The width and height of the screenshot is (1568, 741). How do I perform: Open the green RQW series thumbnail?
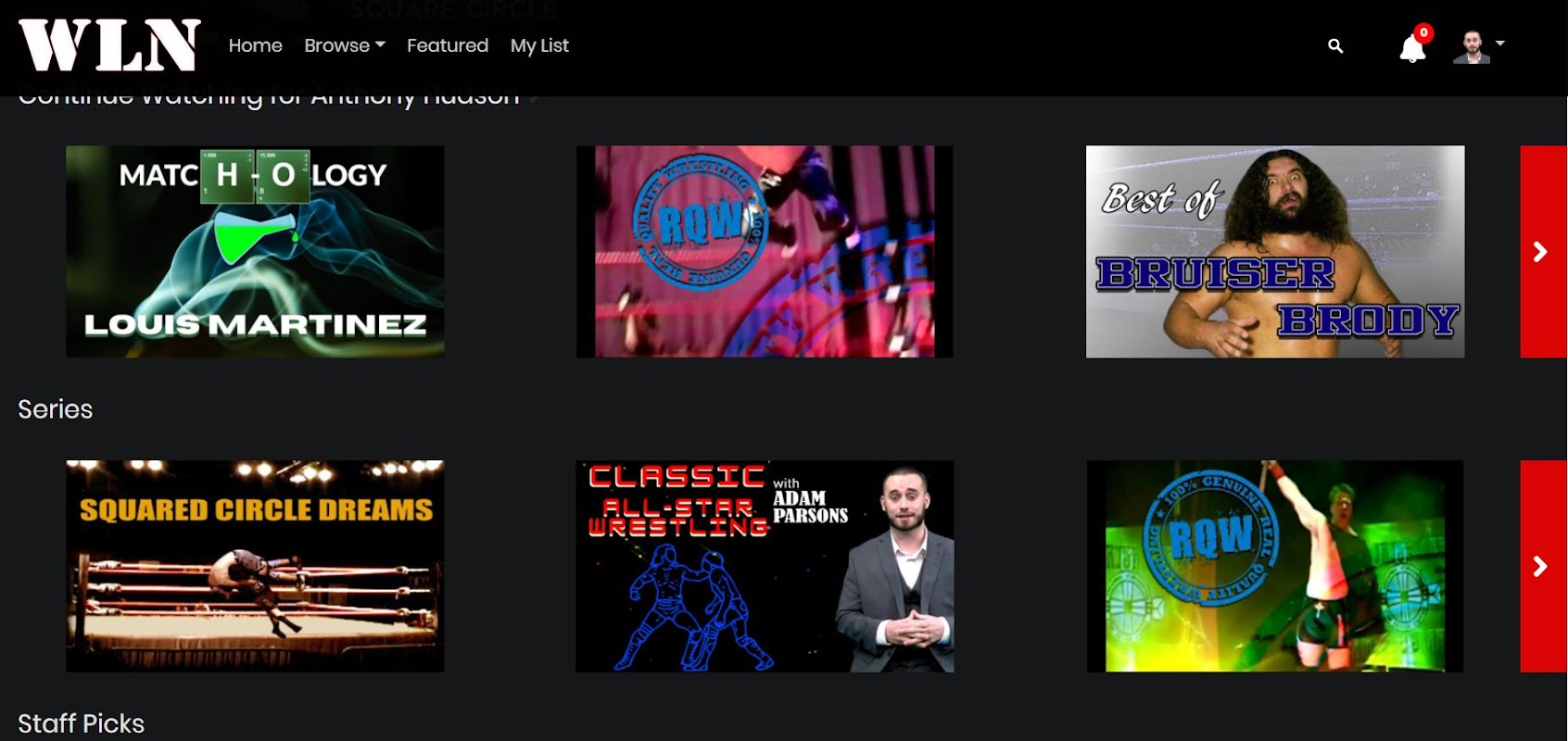click(x=1275, y=566)
